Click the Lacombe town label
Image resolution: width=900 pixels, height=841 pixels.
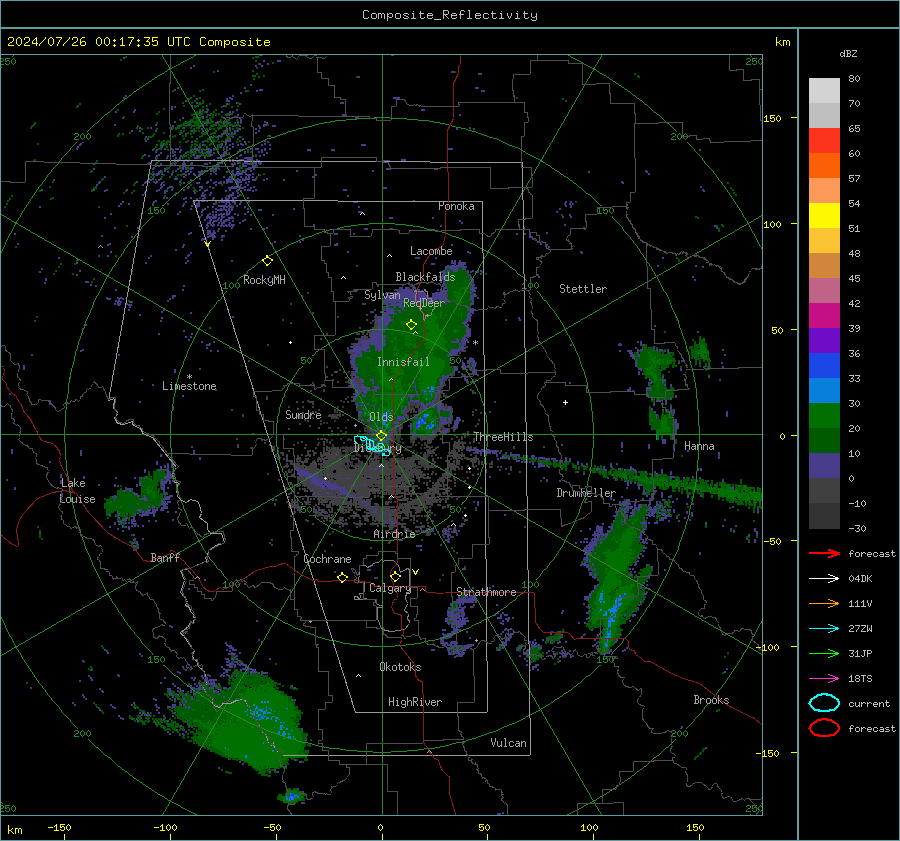pyautogui.click(x=431, y=251)
